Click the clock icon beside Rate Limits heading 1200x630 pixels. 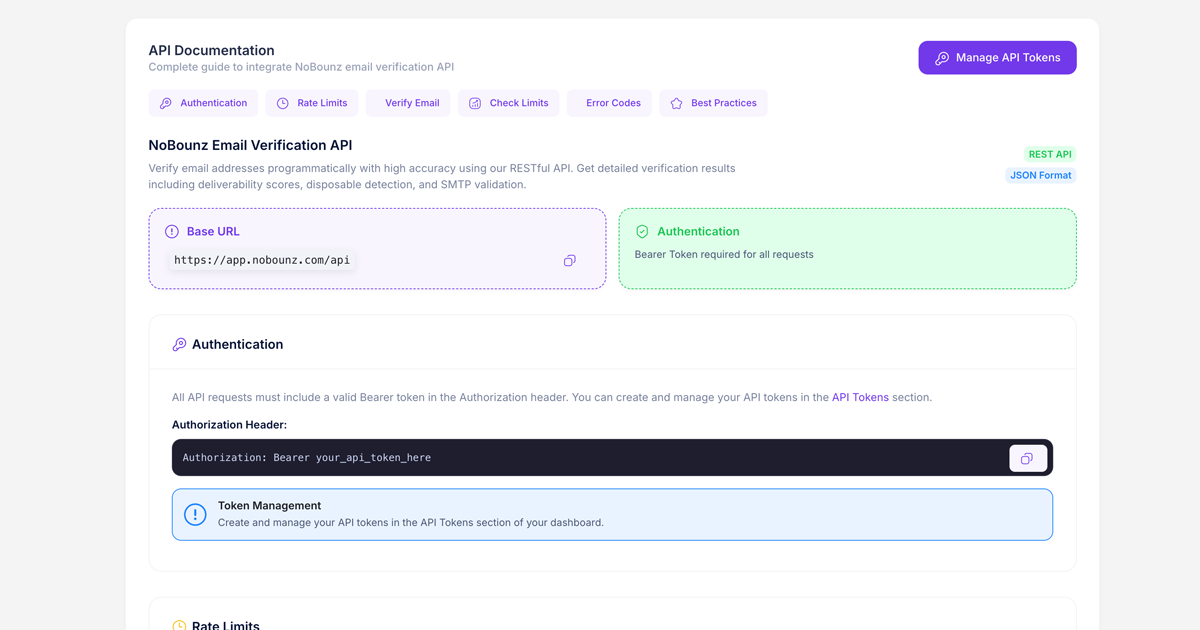[180, 626]
